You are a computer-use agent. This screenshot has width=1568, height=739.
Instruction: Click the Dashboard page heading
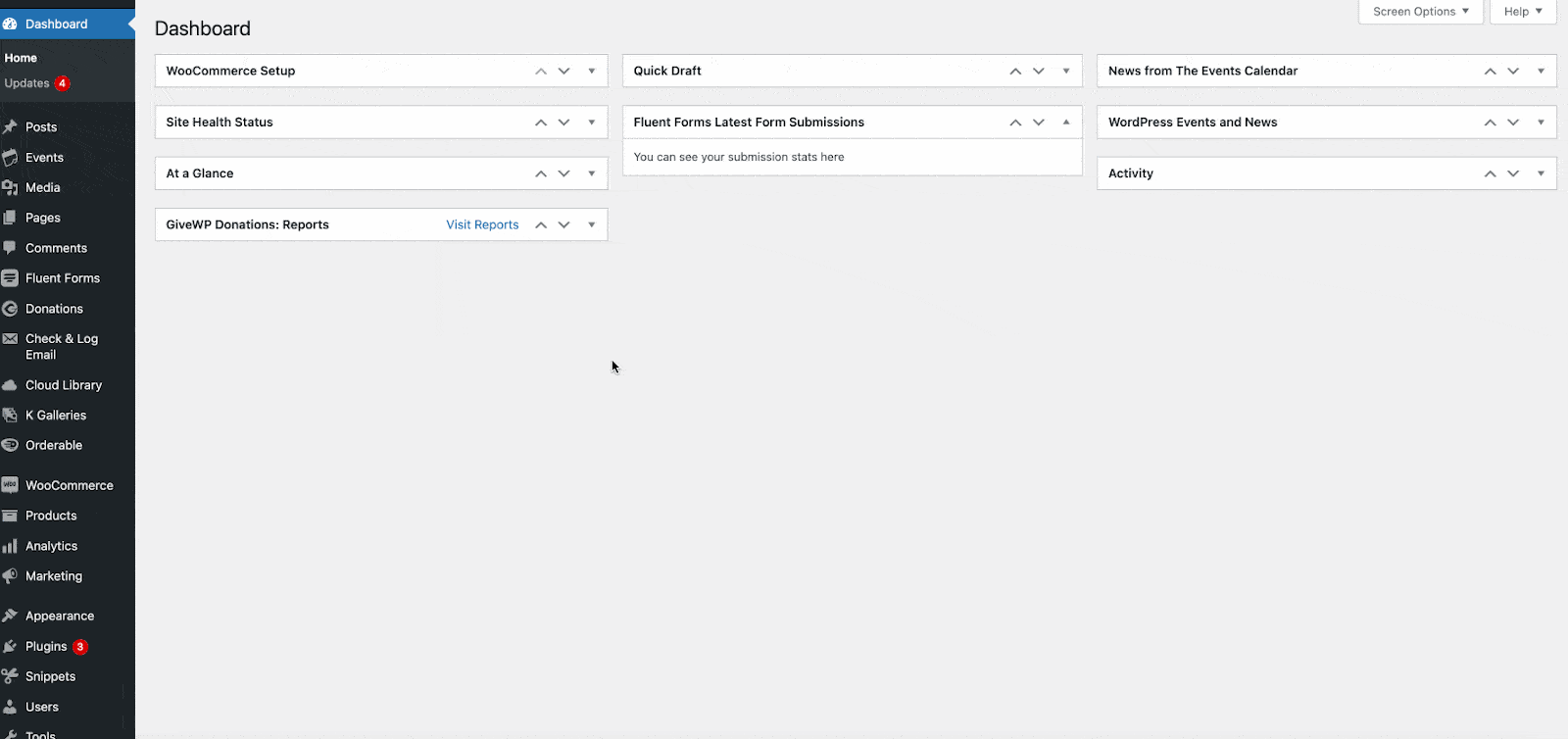(x=203, y=28)
